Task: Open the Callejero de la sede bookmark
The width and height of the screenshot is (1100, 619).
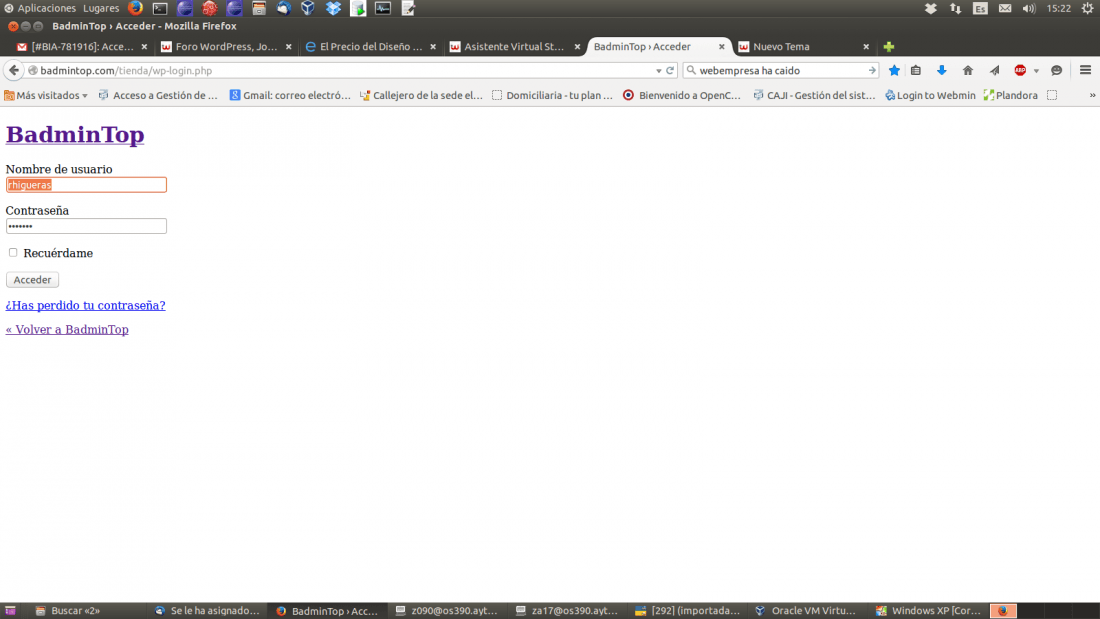Action: [421, 95]
